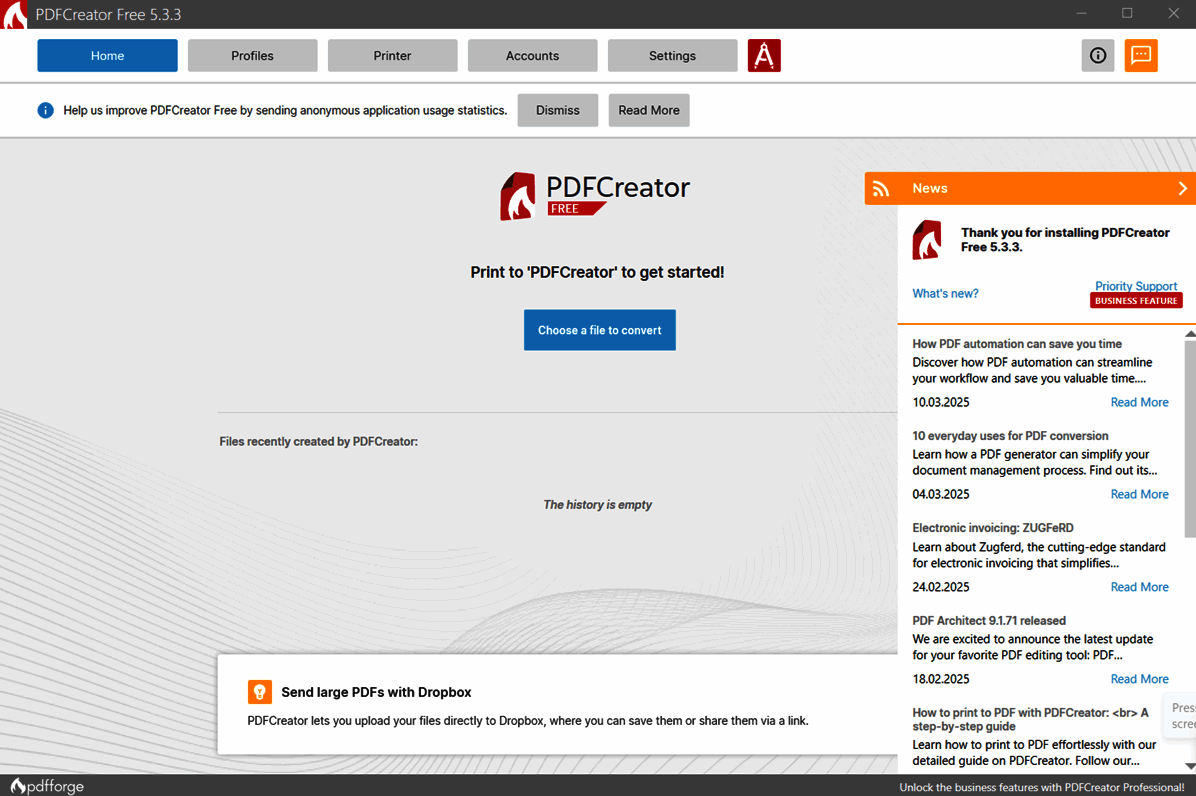Click the Unlock business features footer link
1196x796 pixels.
pos(1042,787)
